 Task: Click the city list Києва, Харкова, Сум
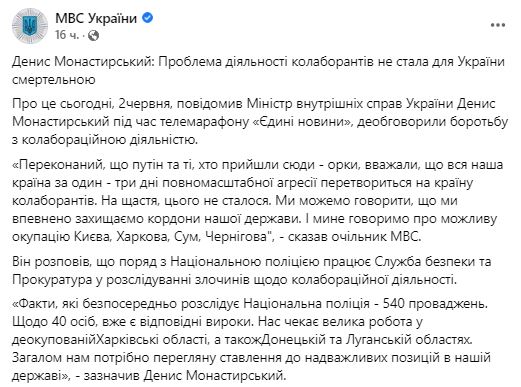[134, 237]
